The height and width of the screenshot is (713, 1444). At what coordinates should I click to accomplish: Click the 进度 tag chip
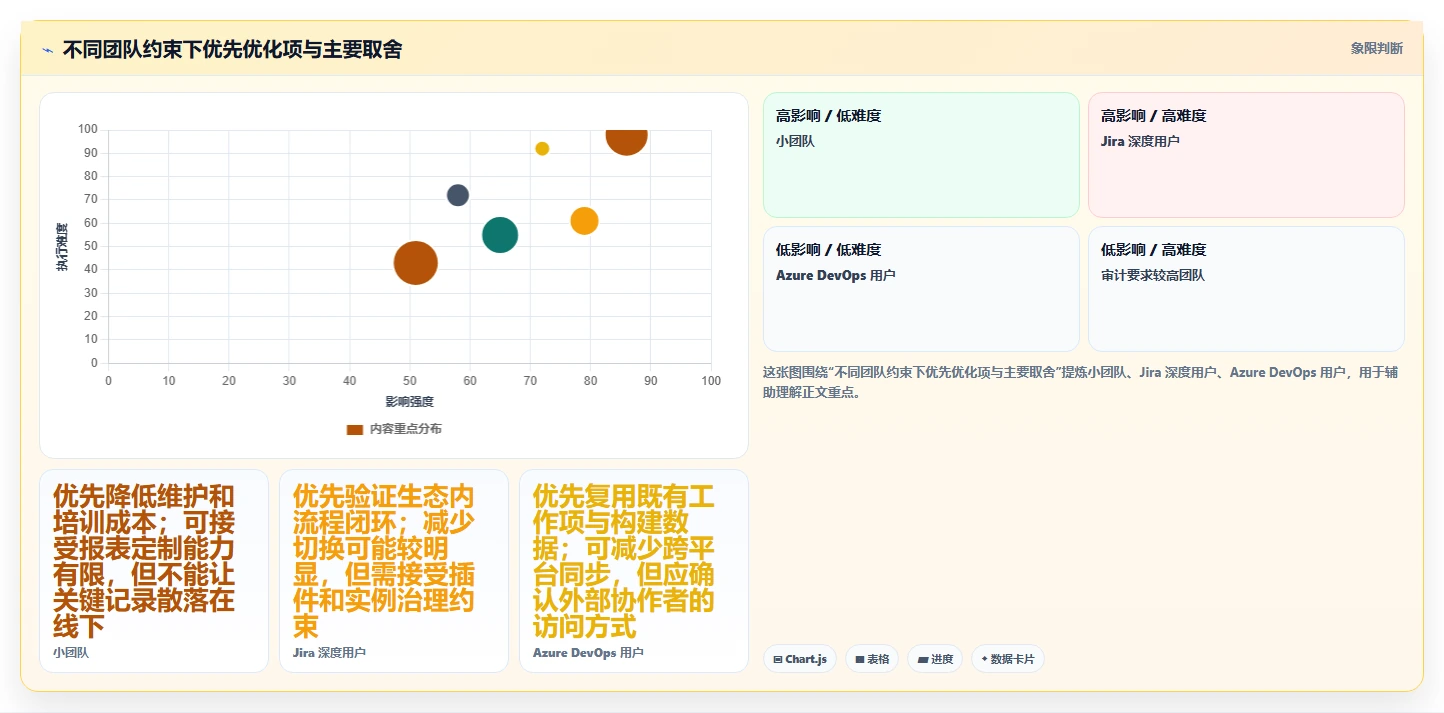[x=935, y=659]
